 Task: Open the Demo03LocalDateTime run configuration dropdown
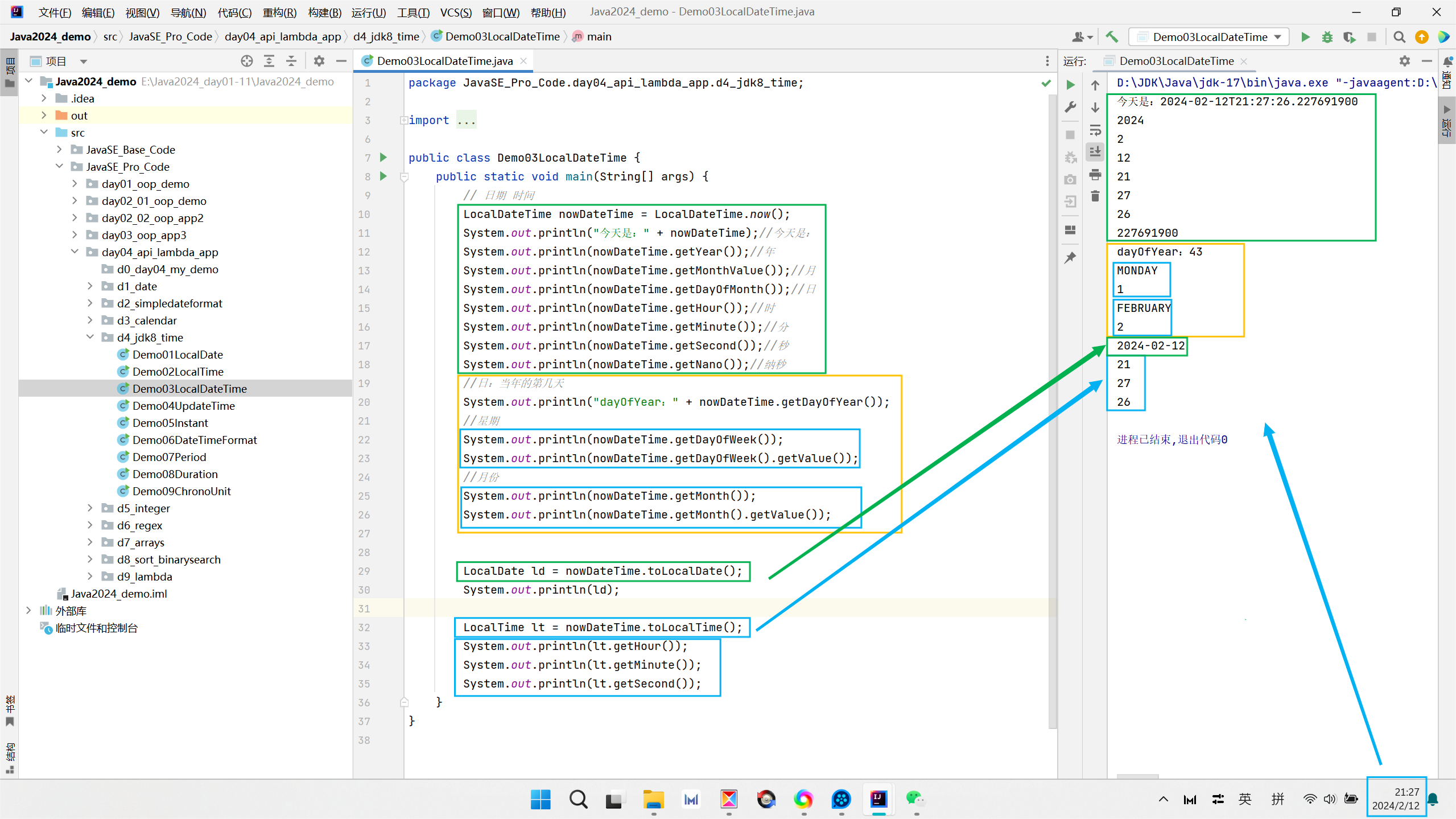pyautogui.click(x=1209, y=37)
